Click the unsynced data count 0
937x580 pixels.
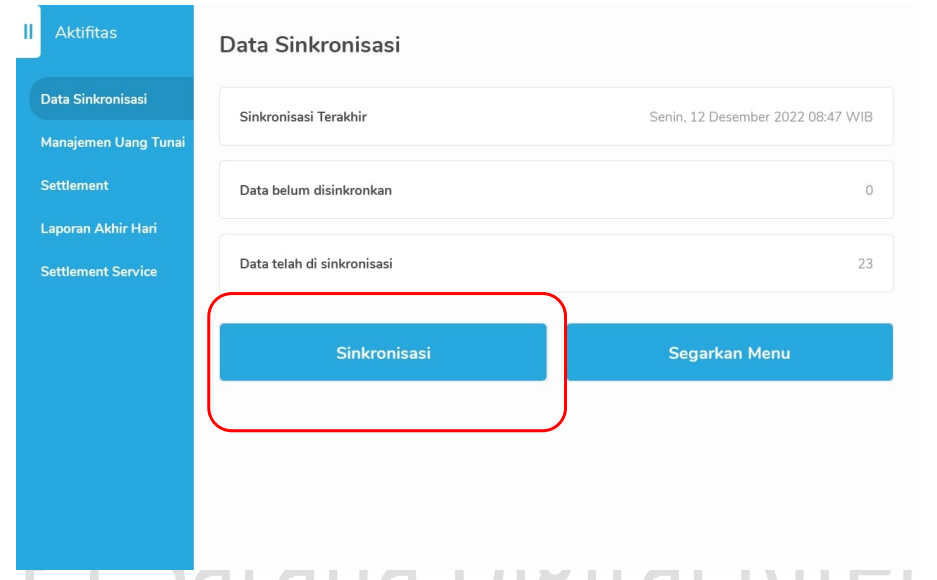click(868, 190)
